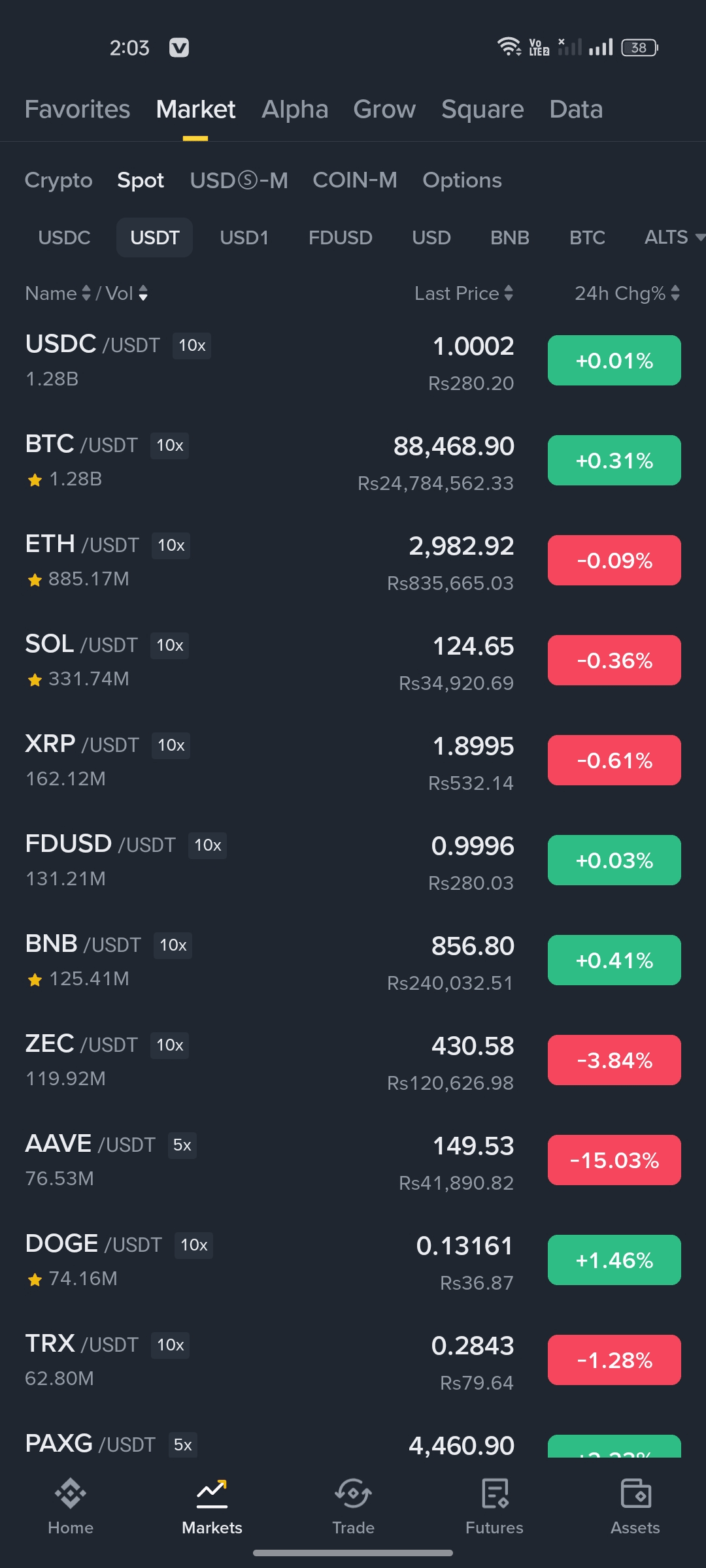706x1568 pixels.
Task: Open the Trade swap icon
Action: [353, 1494]
